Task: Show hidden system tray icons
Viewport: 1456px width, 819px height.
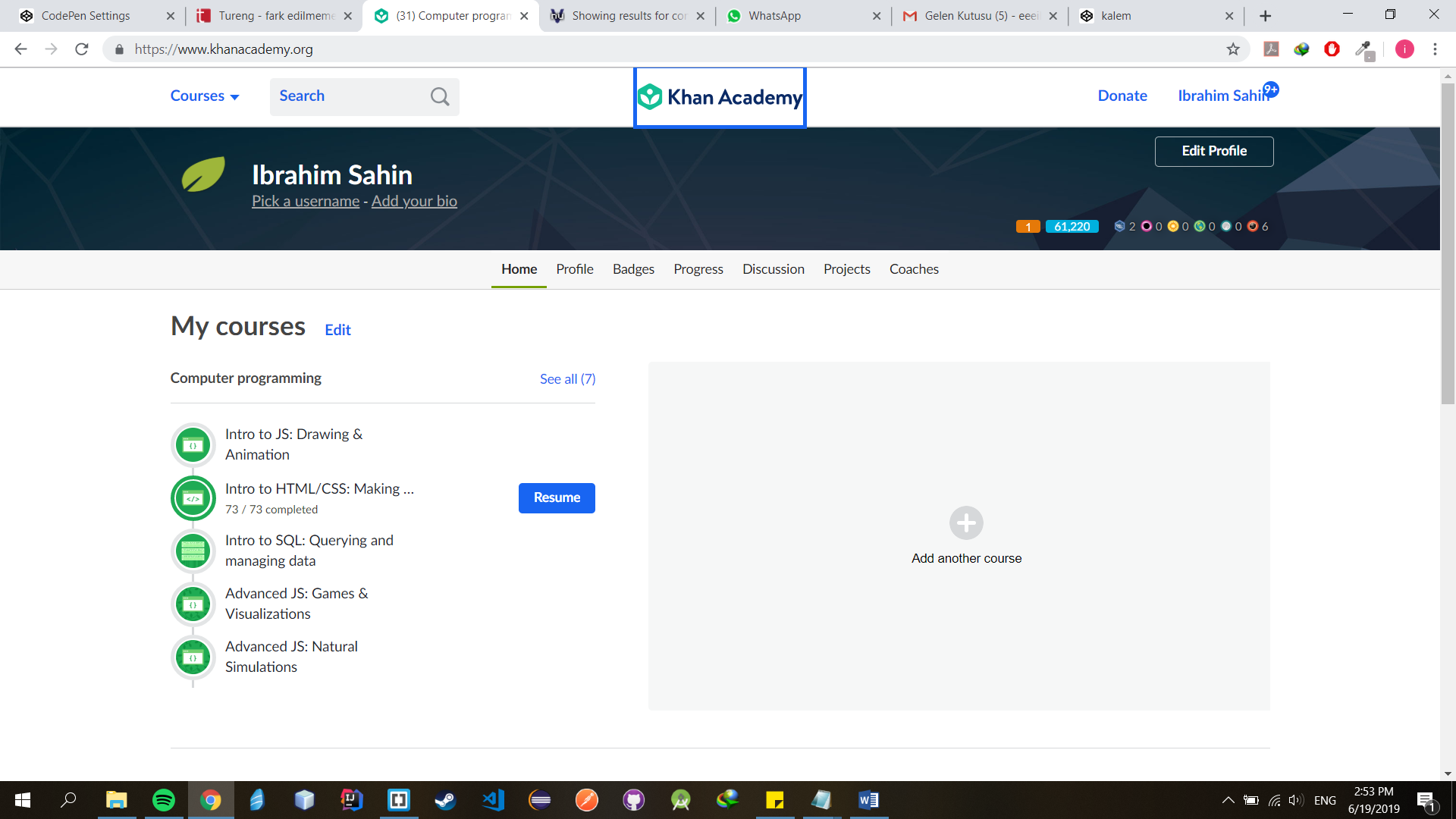Action: (1228, 800)
